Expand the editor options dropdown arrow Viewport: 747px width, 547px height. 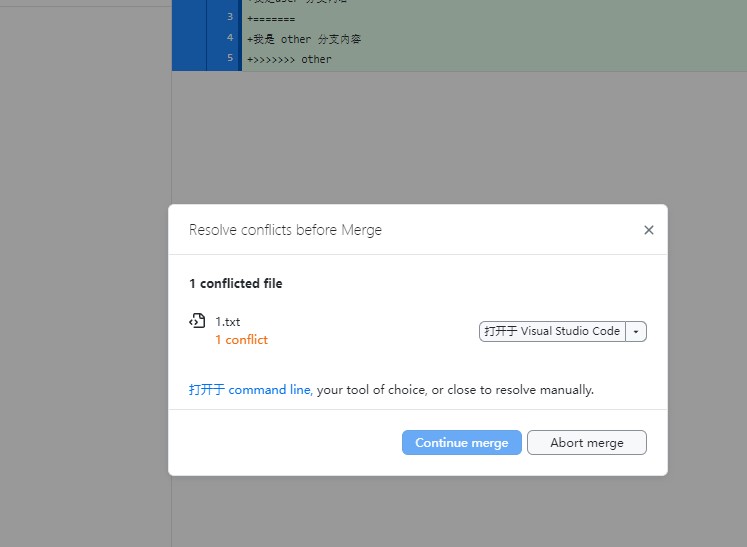coord(636,332)
